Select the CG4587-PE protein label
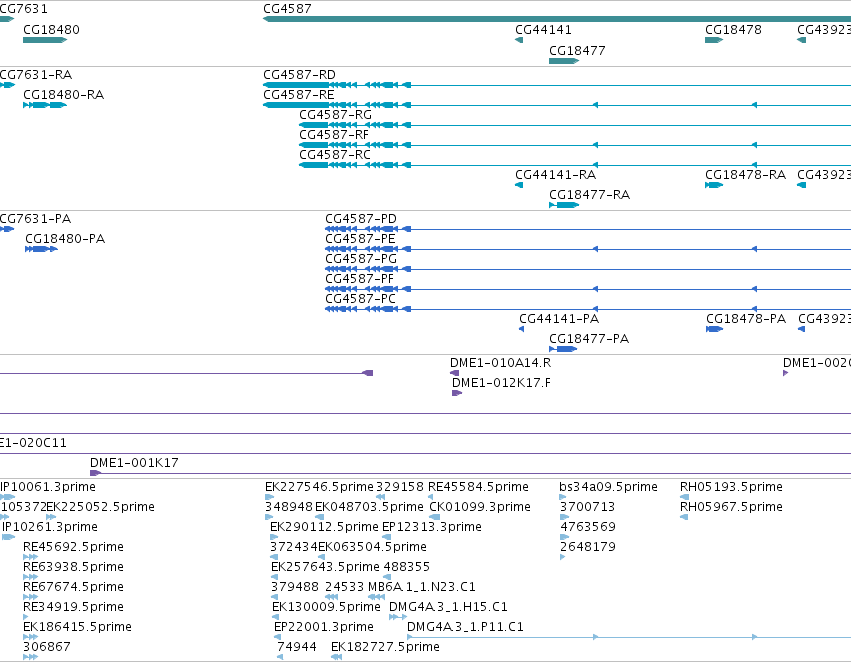 pyautogui.click(x=360, y=239)
